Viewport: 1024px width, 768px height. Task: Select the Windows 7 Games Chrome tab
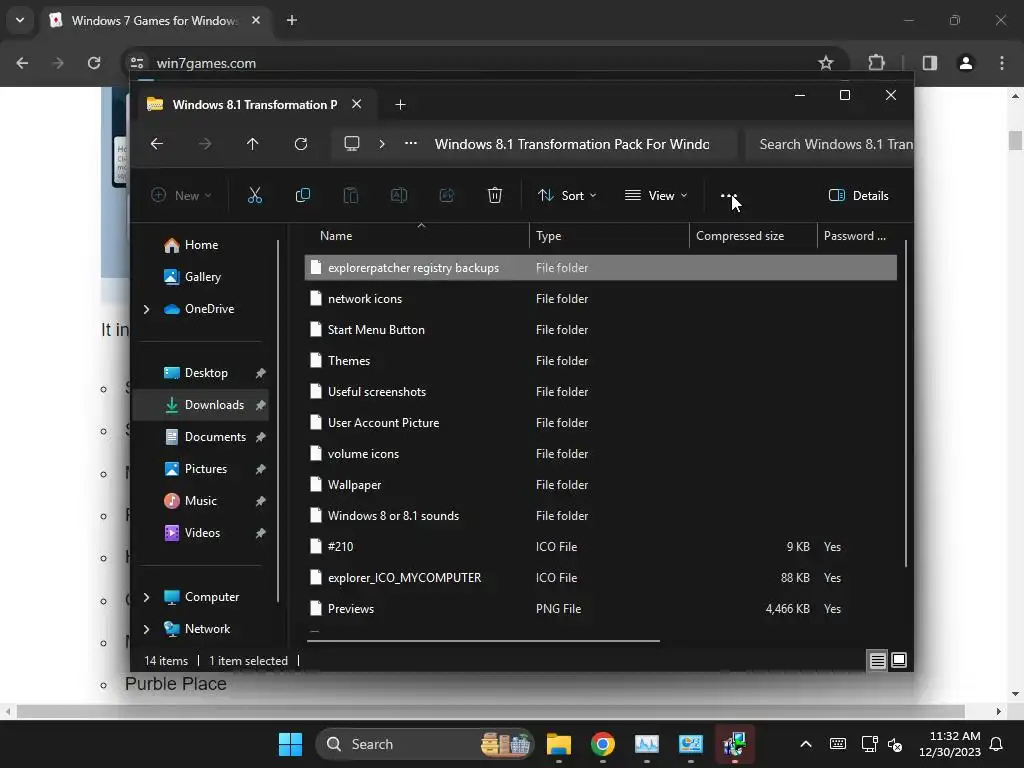(154, 20)
